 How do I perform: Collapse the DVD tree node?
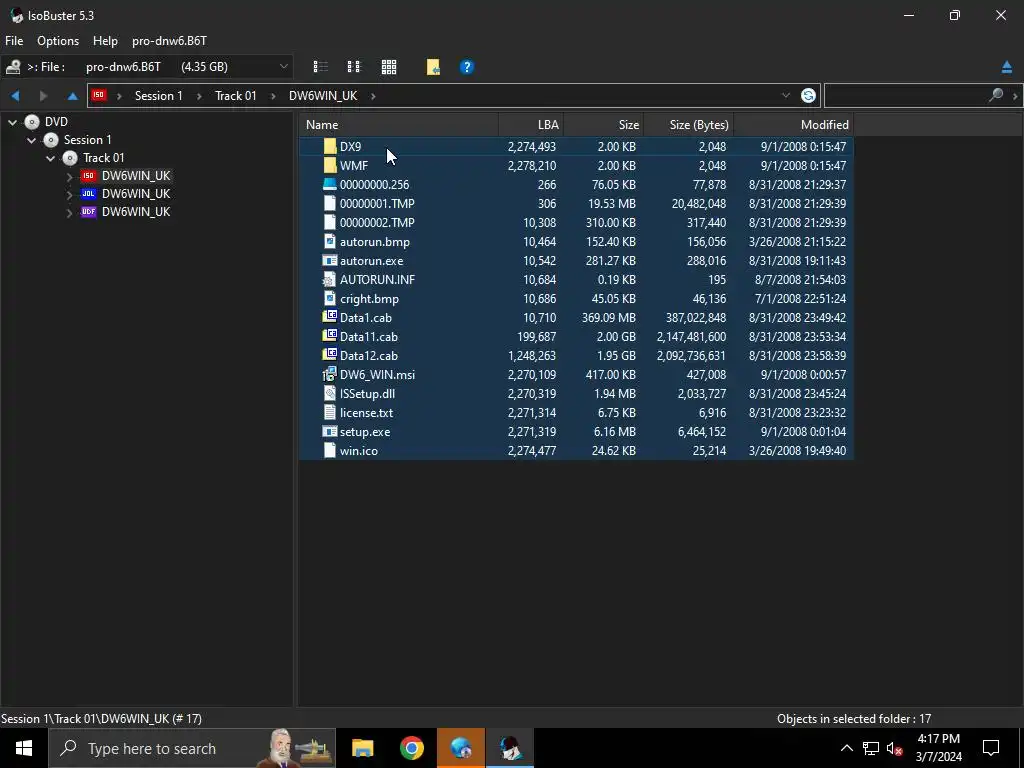point(12,122)
